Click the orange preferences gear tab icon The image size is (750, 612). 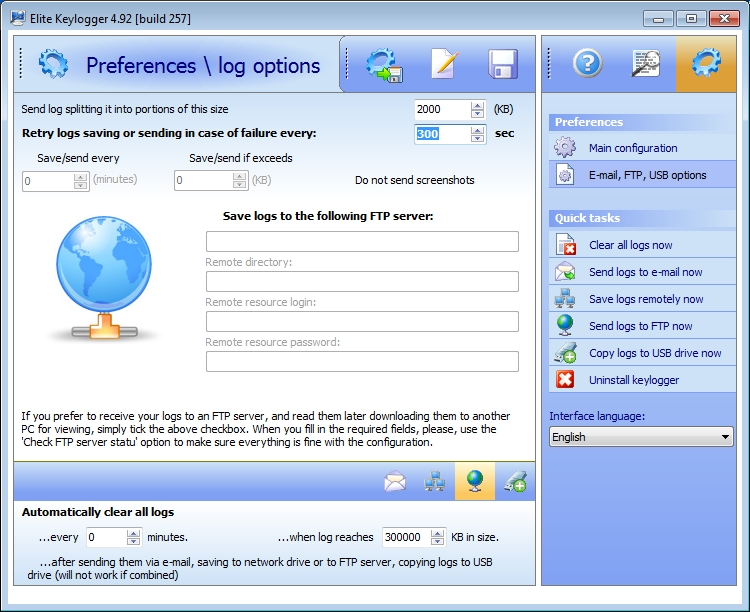tap(705, 64)
